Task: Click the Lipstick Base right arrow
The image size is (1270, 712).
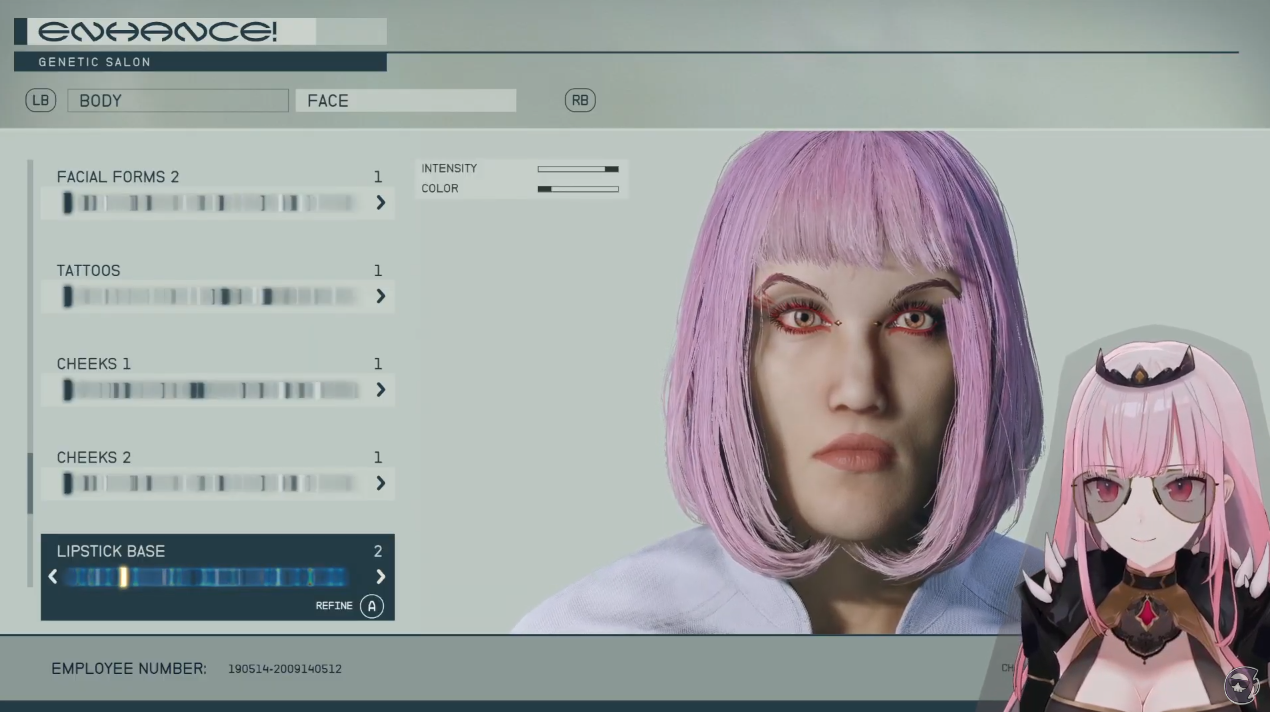Action: click(380, 576)
